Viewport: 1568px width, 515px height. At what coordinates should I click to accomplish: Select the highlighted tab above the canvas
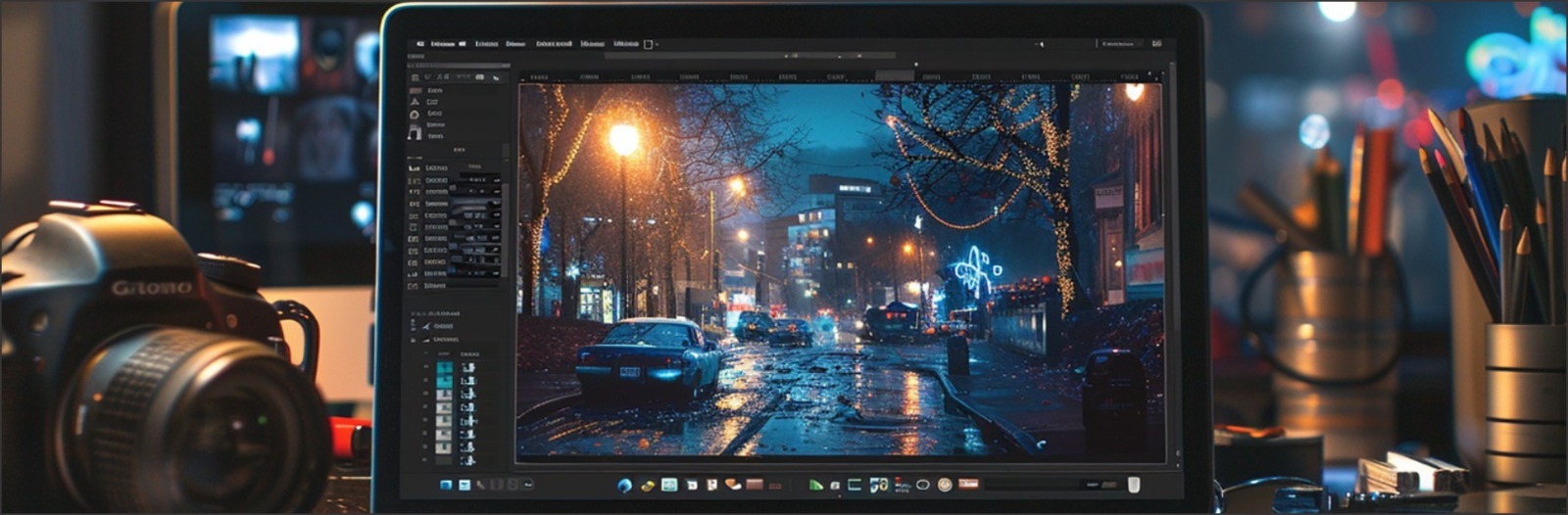(x=894, y=75)
